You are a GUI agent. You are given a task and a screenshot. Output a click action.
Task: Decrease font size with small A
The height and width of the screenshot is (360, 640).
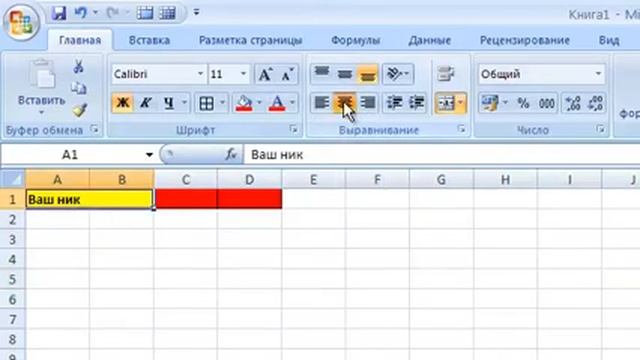click(x=287, y=74)
